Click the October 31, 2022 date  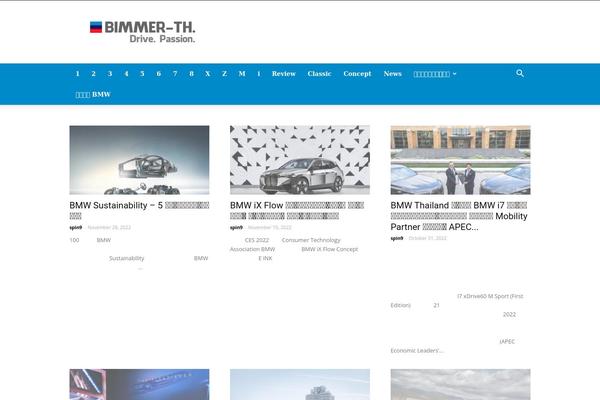point(428,238)
